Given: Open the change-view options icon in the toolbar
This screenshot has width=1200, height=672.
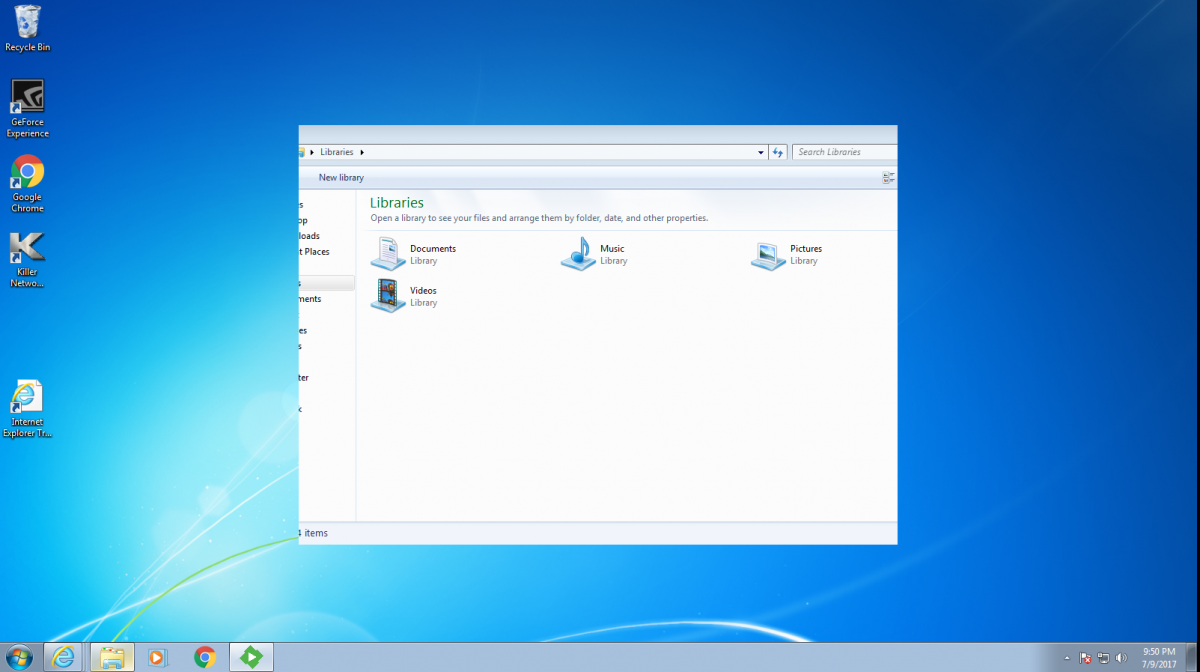Looking at the screenshot, I should [x=888, y=177].
